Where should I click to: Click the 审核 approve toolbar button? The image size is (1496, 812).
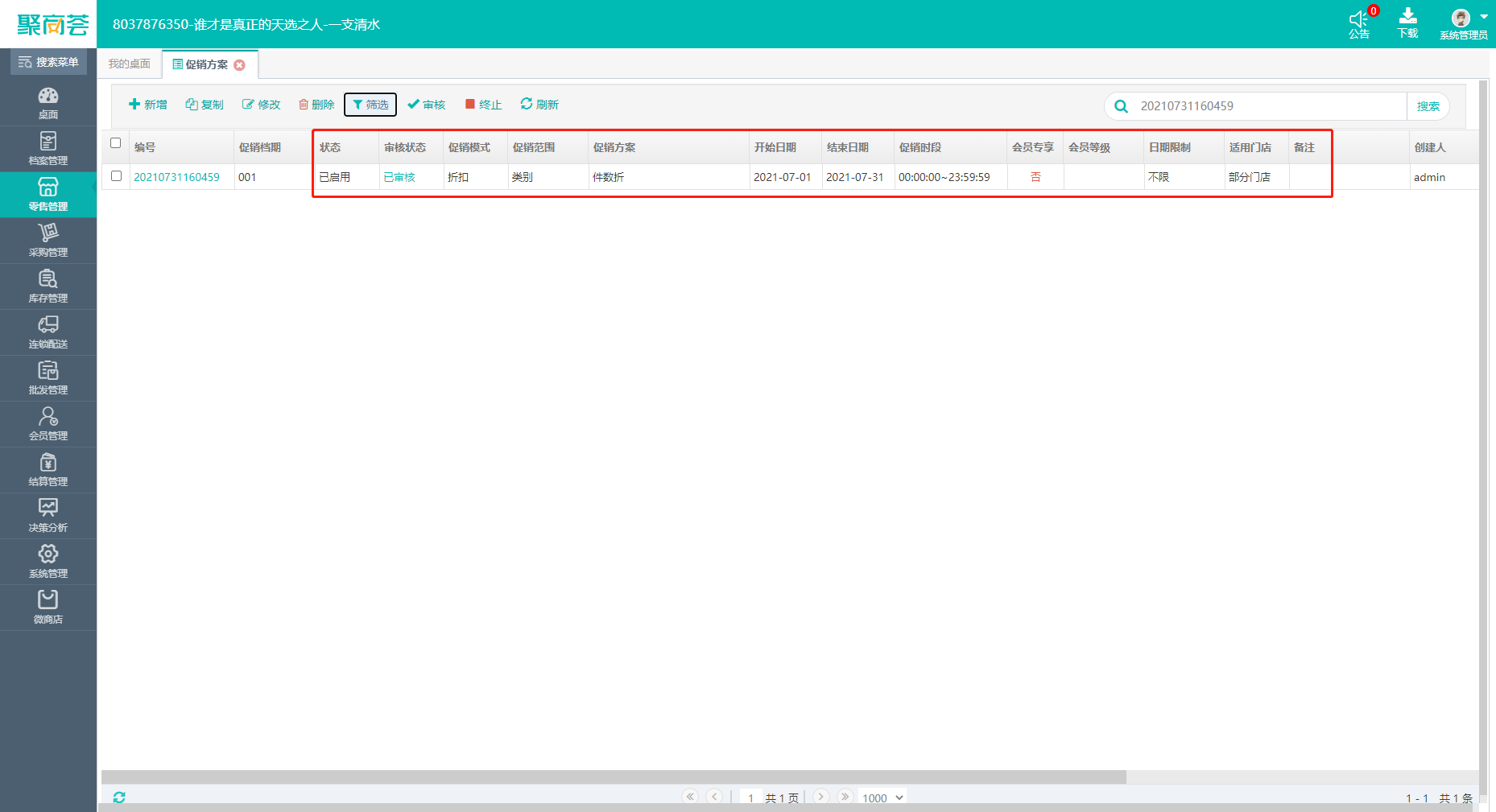point(427,105)
